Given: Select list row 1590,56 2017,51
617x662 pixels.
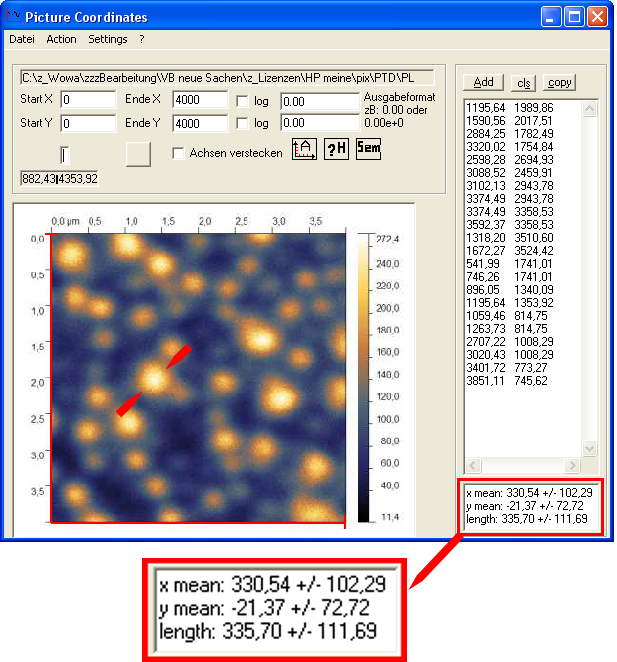Looking at the screenshot, I should (x=509, y=121).
